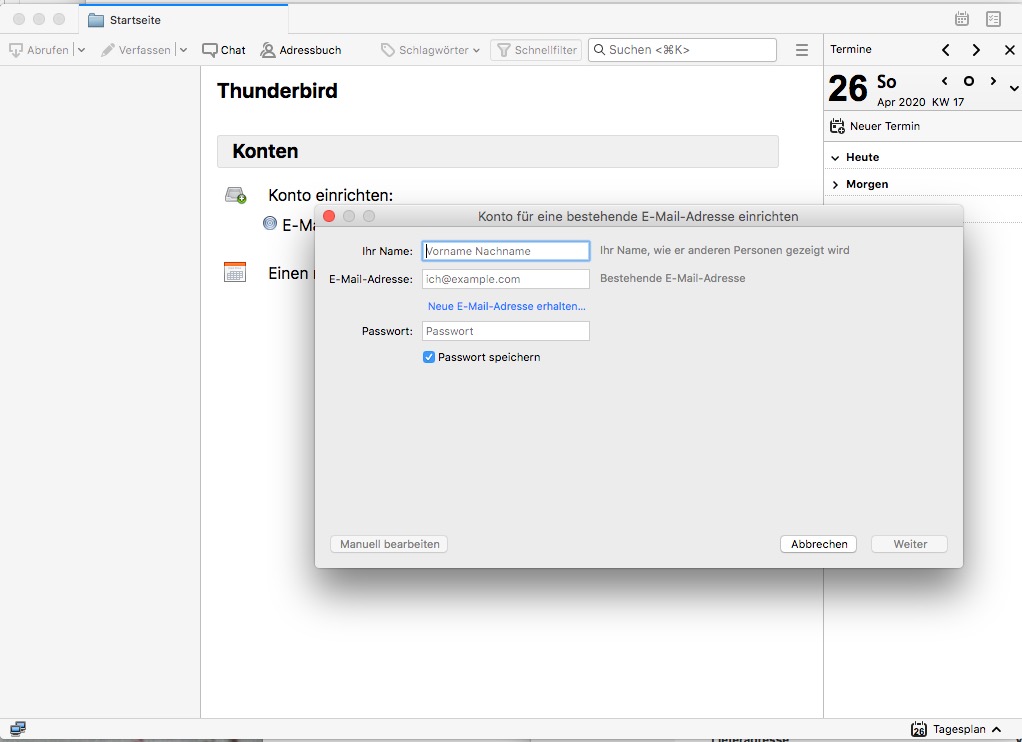Click the online status icon in the status bar

click(18, 728)
